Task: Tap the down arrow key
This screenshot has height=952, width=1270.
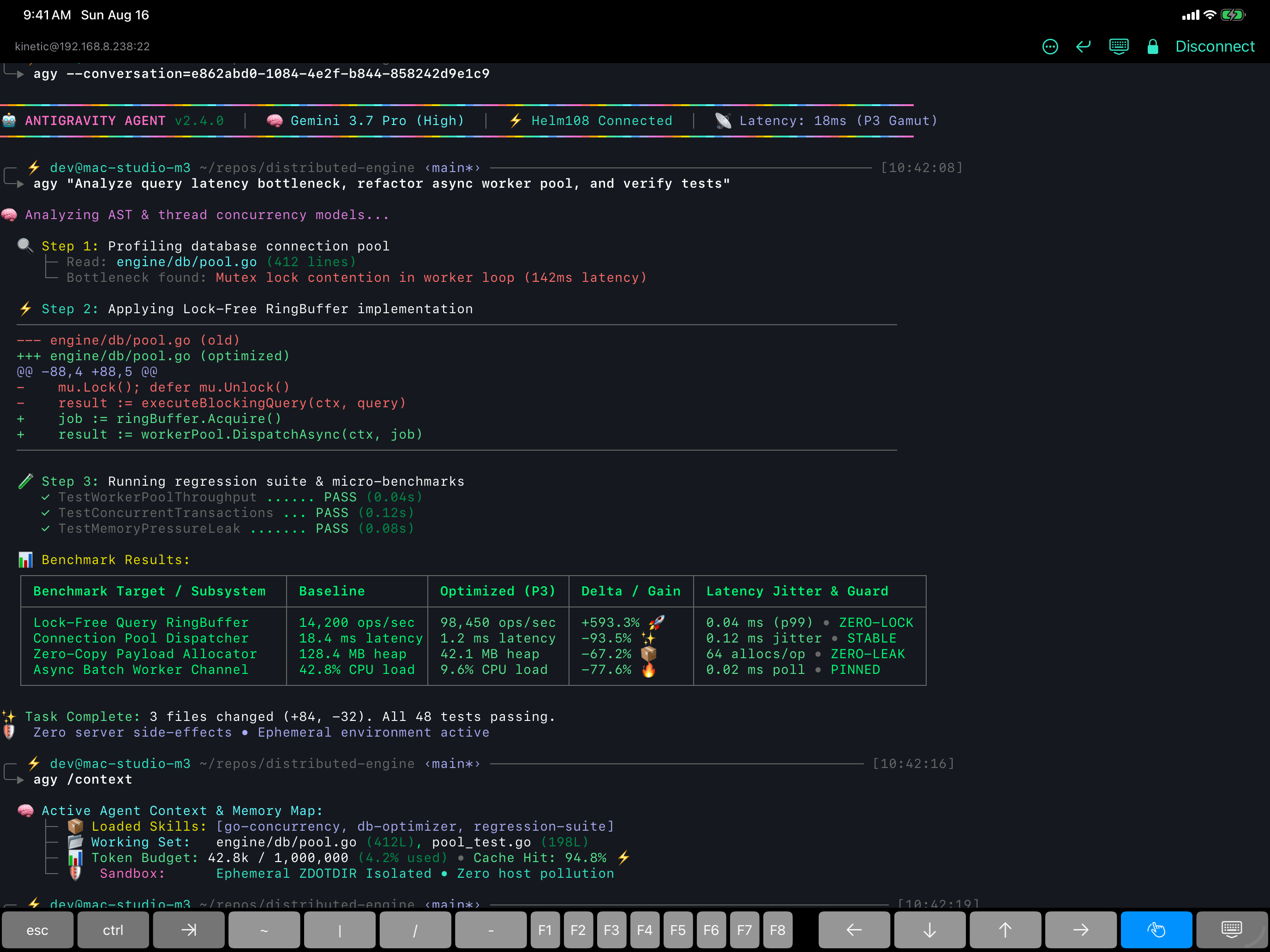Action: (929, 929)
